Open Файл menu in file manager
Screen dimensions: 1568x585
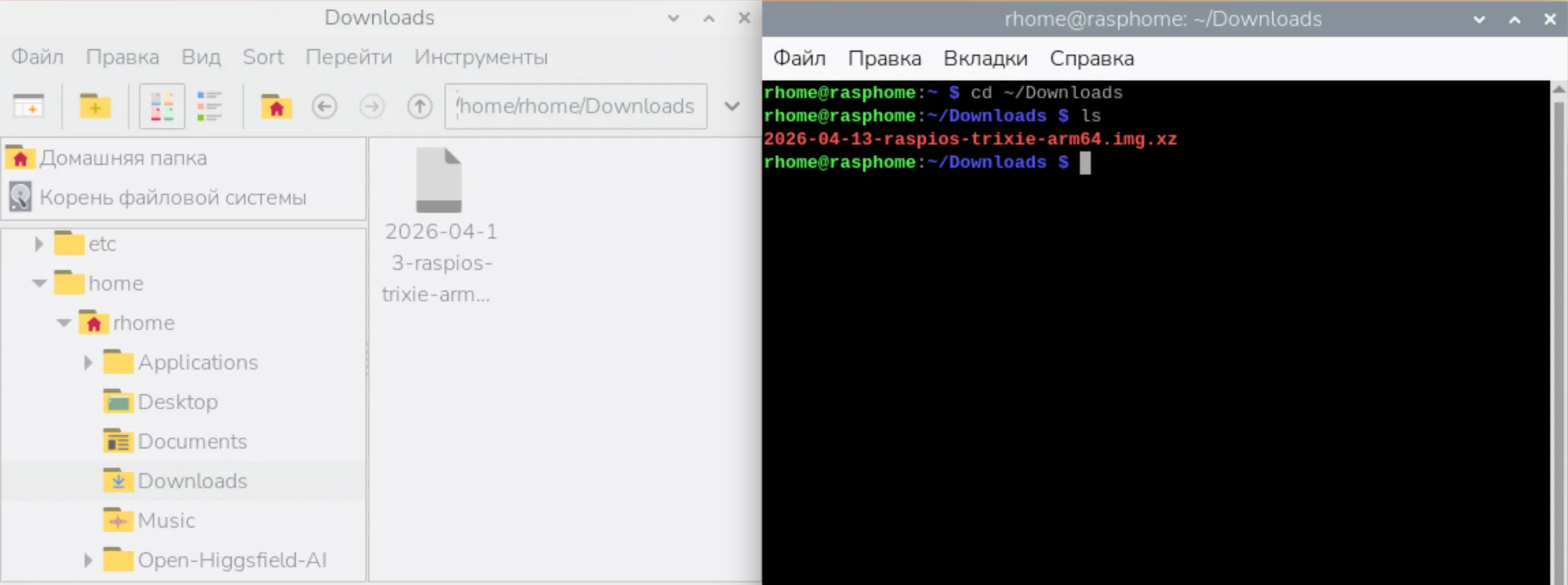pos(37,57)
